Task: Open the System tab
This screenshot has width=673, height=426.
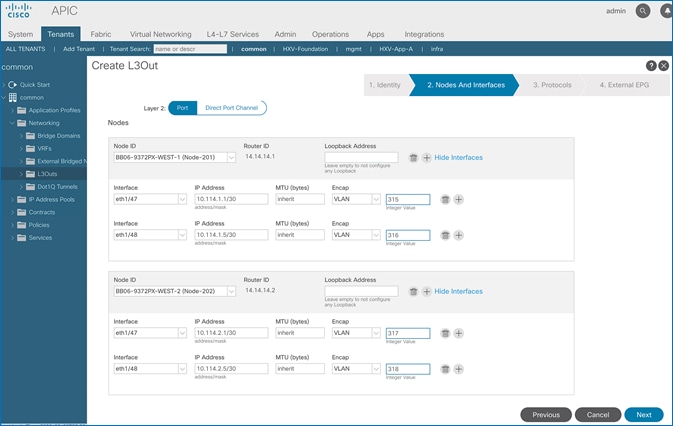Action: (x=20, y=34)
